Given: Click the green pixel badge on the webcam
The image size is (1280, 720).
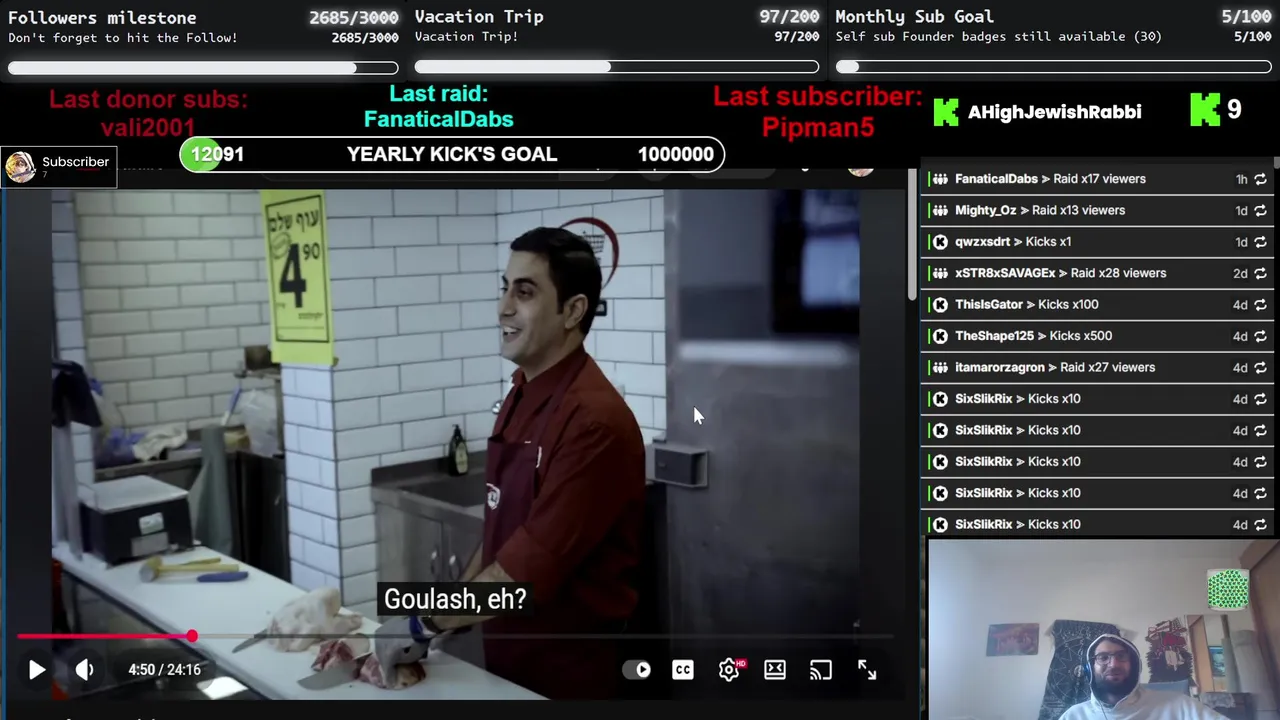Looking at the screenshot, I should pos(1228,590).
